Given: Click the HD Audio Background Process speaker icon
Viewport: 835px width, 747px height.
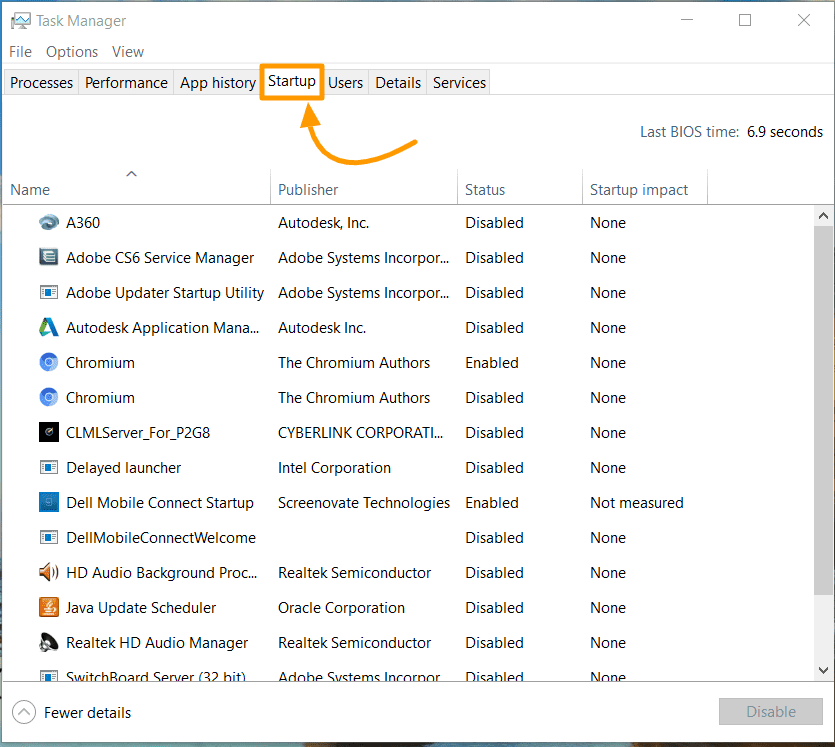Looking at the screenshot, I should [x=48, y=572].
